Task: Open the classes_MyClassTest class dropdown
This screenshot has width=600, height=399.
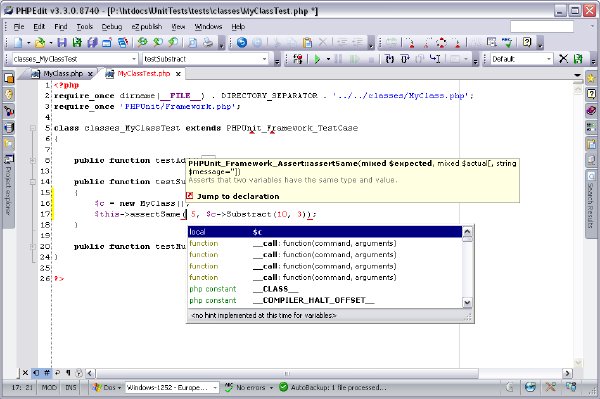Action: click(x=134, y=59)
